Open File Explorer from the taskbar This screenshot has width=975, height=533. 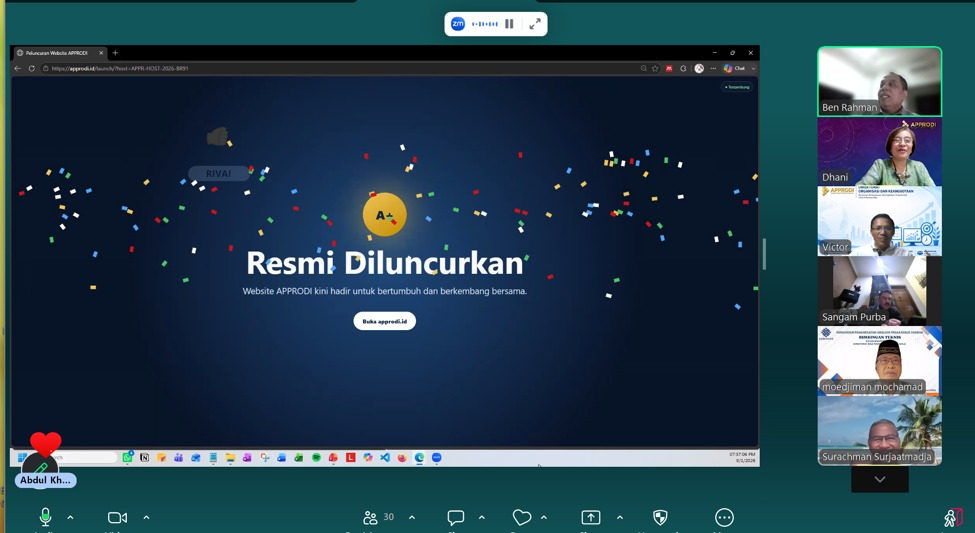[x=230, y=458]
